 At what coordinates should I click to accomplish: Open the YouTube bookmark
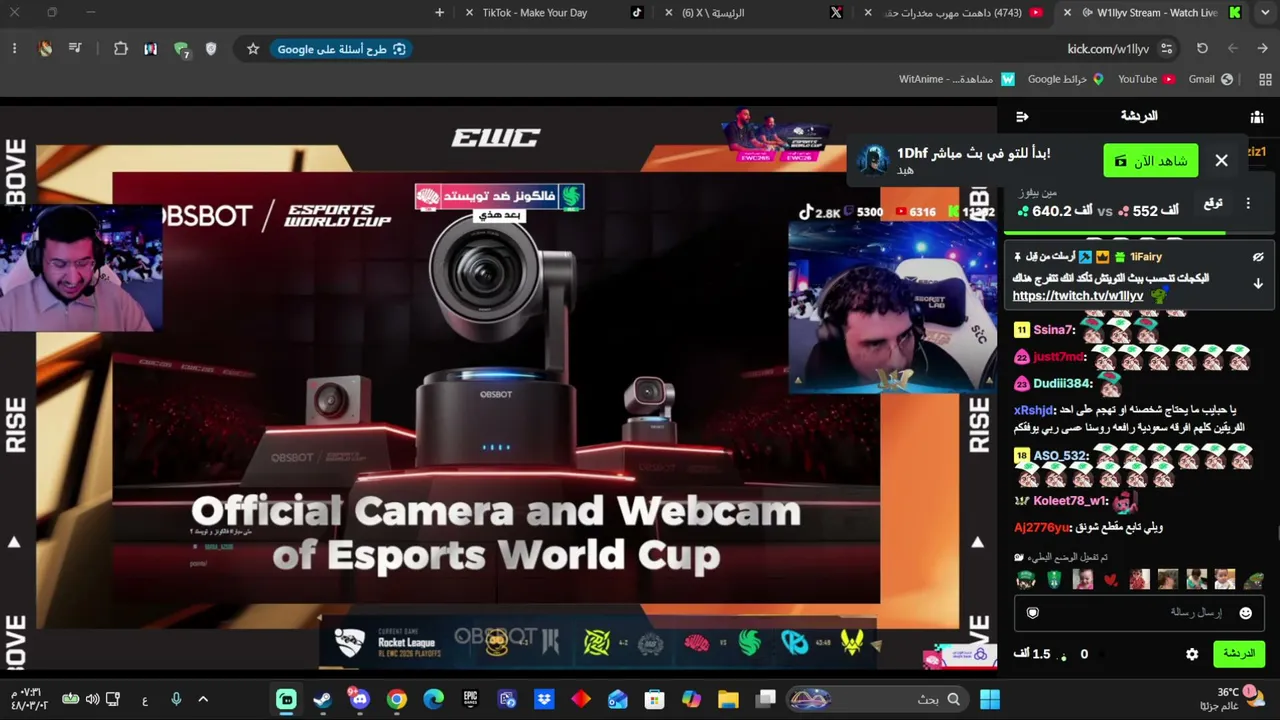tap(1146, 79)
